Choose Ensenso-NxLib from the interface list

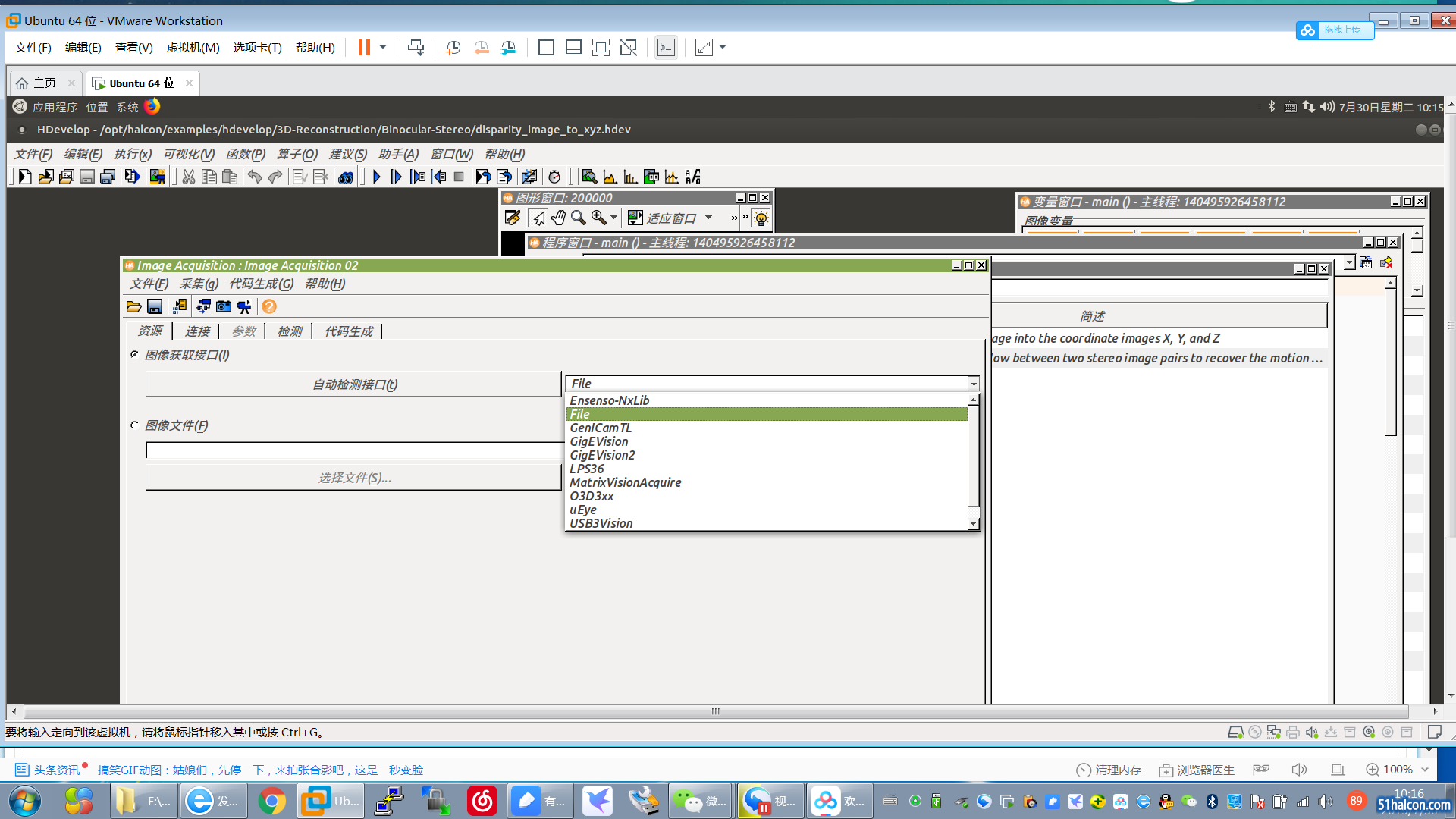click(x=767, y=400)
